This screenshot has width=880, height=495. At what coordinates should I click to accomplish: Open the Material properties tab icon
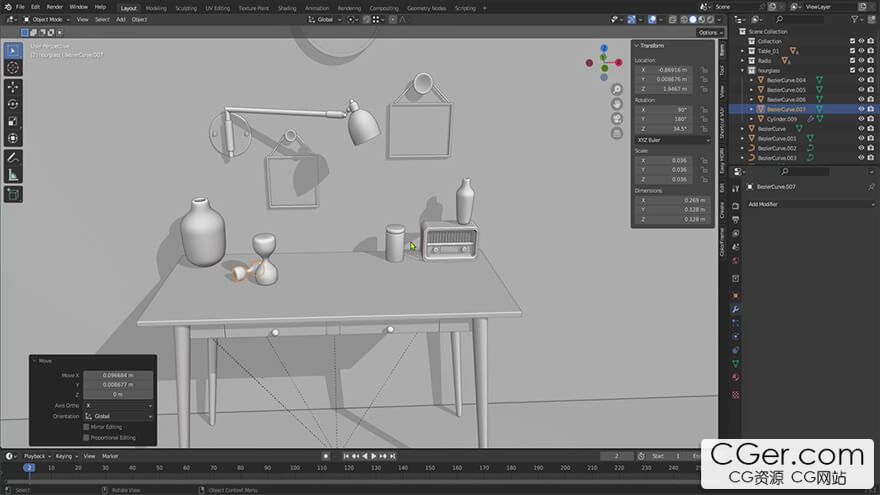click(736, 378)
